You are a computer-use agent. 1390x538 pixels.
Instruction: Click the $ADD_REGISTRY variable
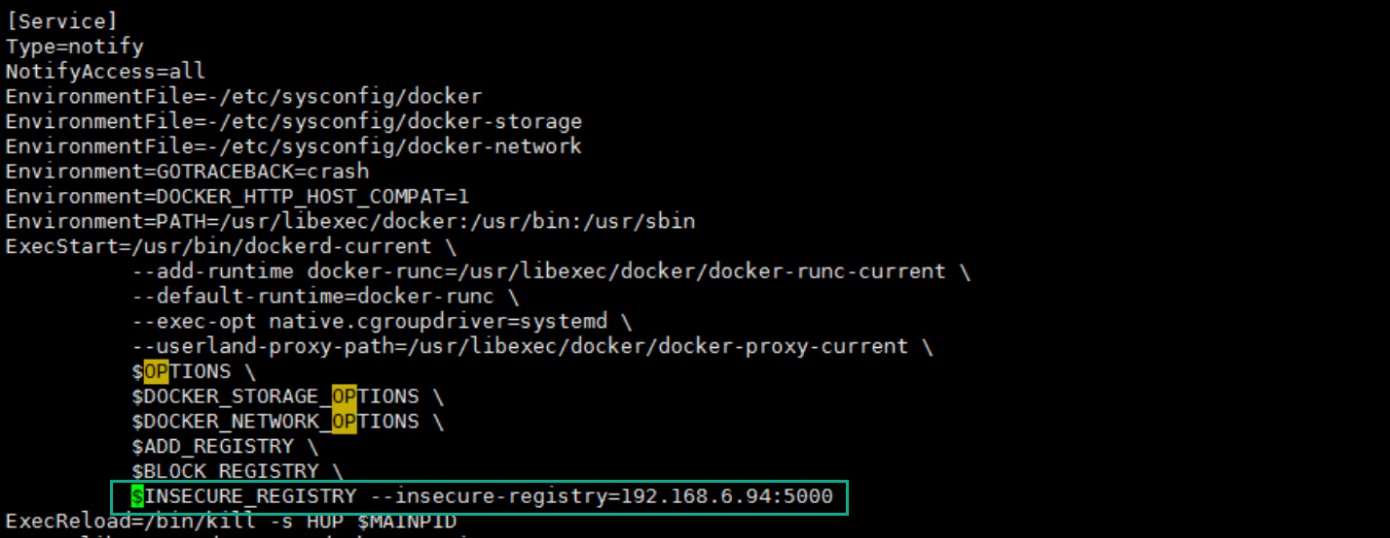point(213,447)
